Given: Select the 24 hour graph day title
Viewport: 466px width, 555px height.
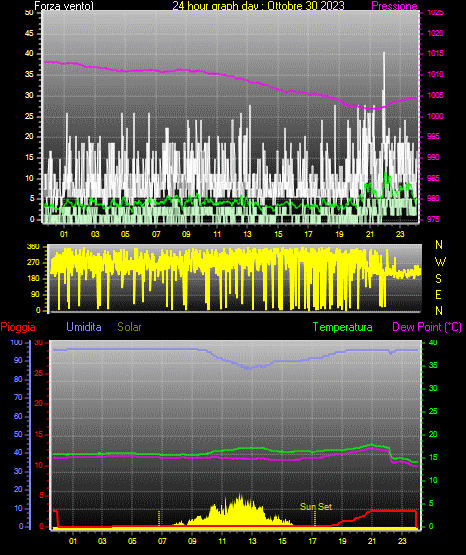Looking at the screenshot, I should click(x=258, y=6).
